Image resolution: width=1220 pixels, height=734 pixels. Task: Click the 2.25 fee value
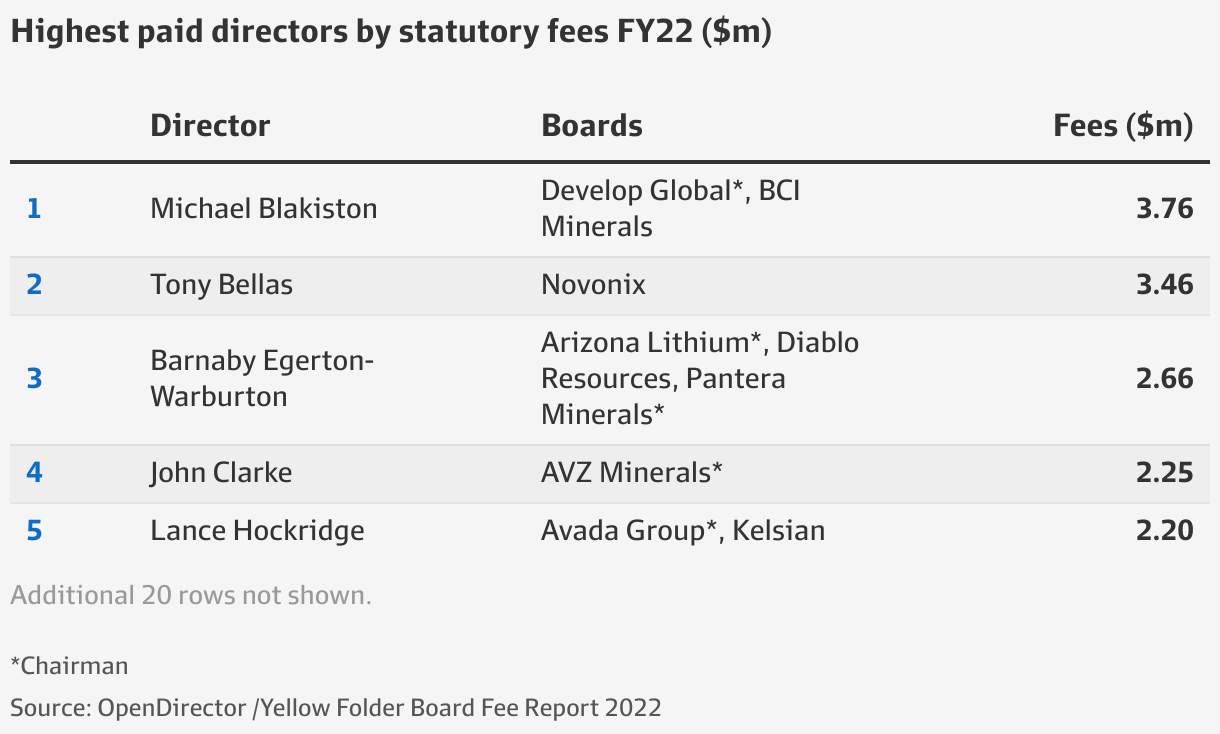click(1165, 472)
